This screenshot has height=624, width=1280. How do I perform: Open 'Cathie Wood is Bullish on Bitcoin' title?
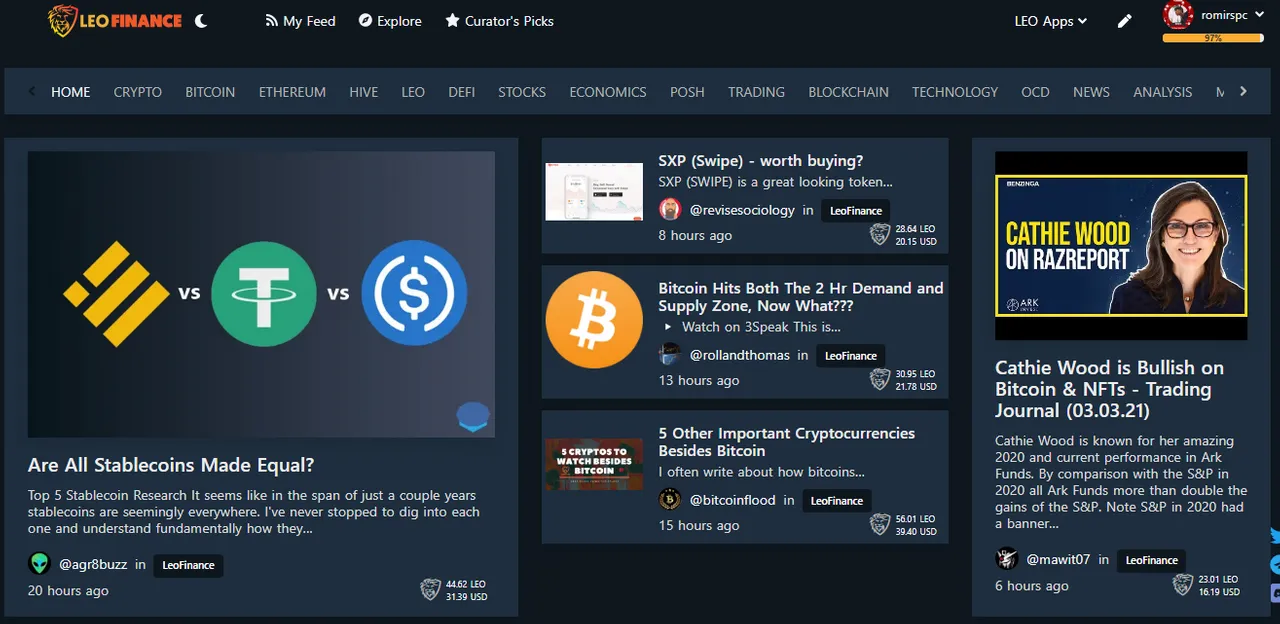tap(1109, 389)
